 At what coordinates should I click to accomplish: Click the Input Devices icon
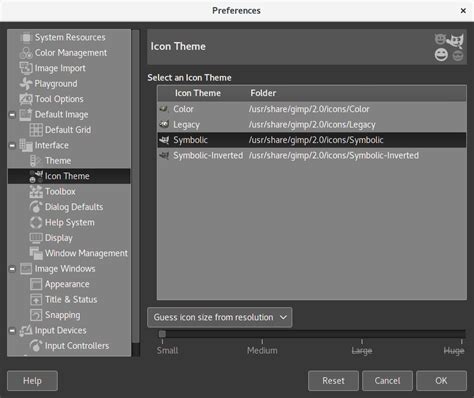pos(26,330)
